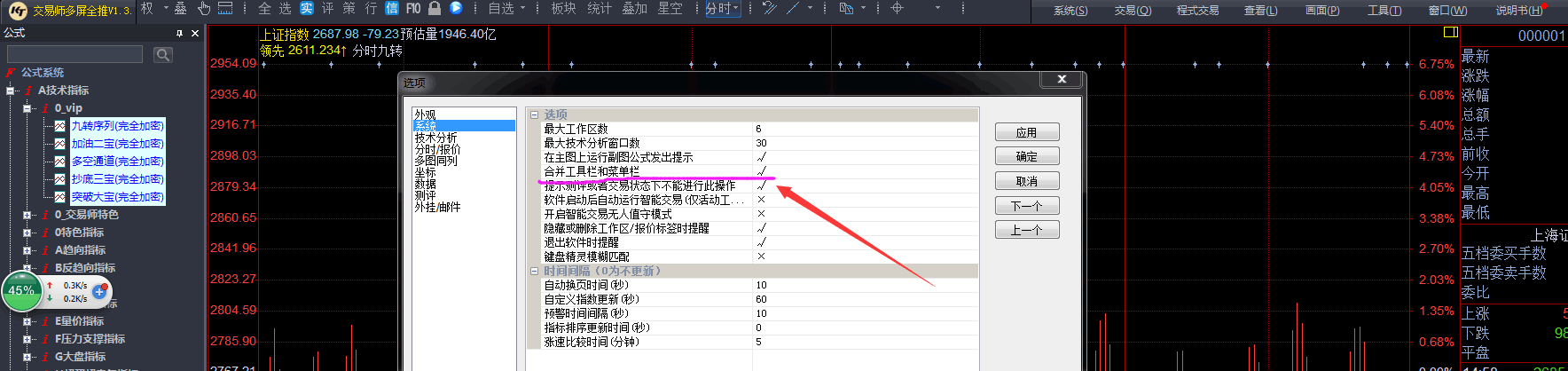This screenshot has height=371, width=1568.
Task: Select 技术分析 in the options category list
Action: (435, 138)
